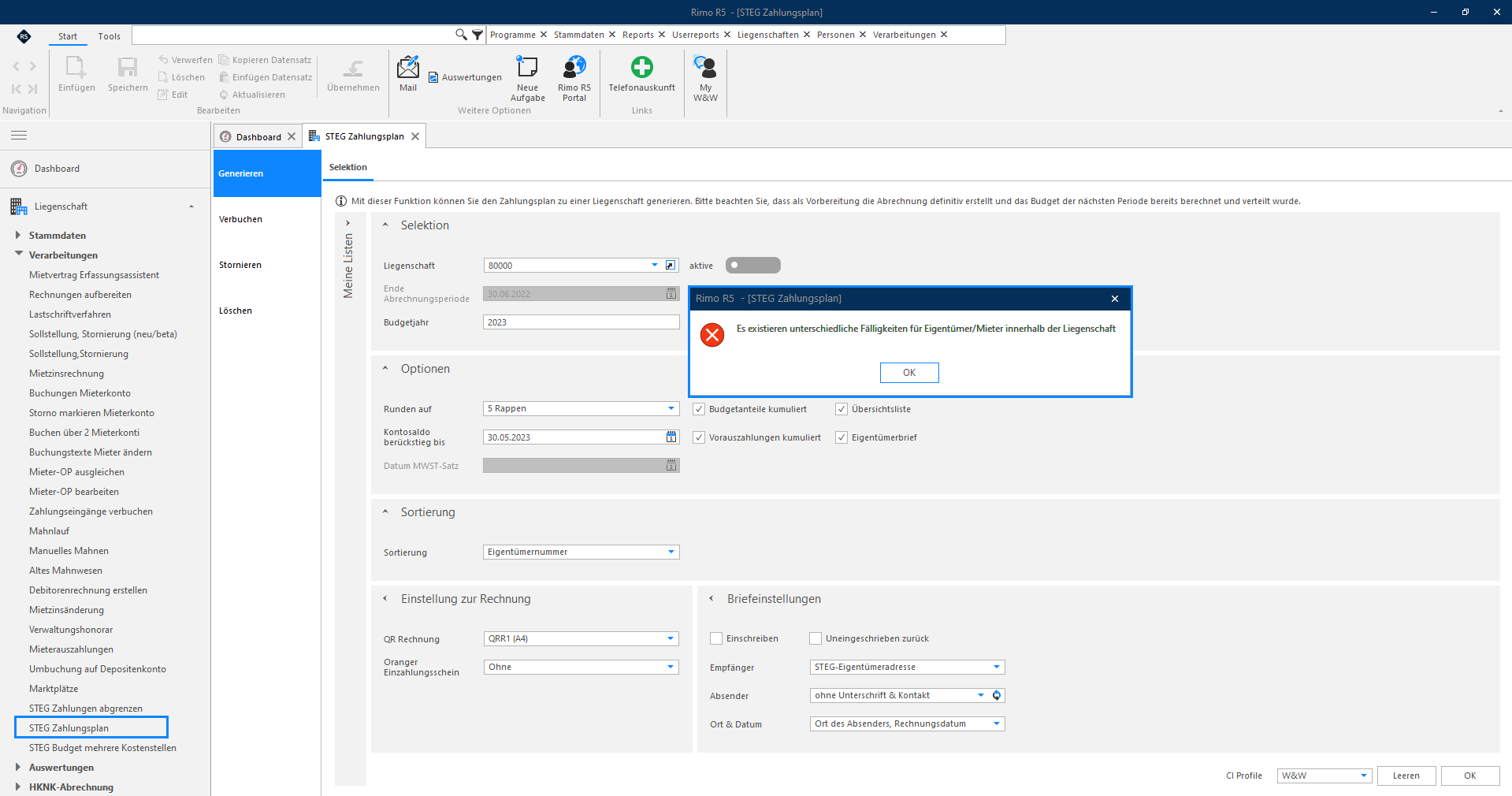
Task: Uncheck Übersichtsliste checkbox
Action: click(x=841, y=409)
